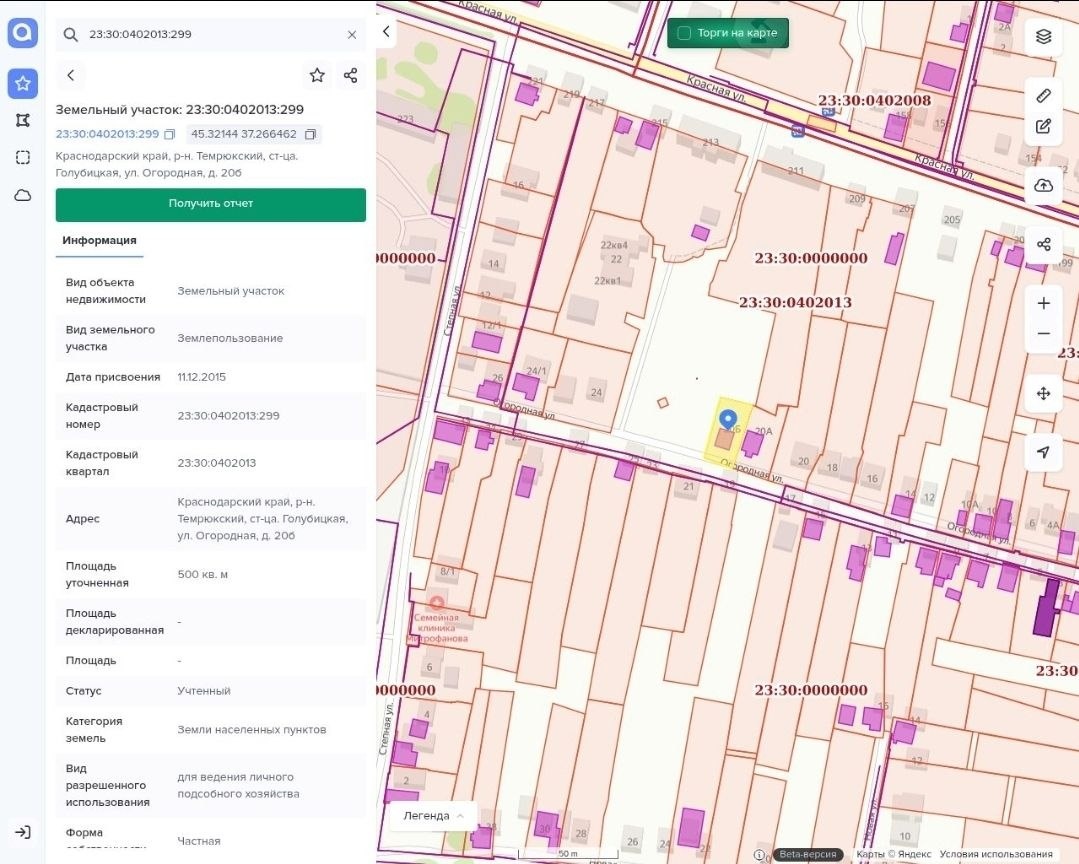The width and height of the screenshot is (1079, 864).
Task: Copy the cadastral number 23:30:0402013:299
Action: tap(170, 134)
